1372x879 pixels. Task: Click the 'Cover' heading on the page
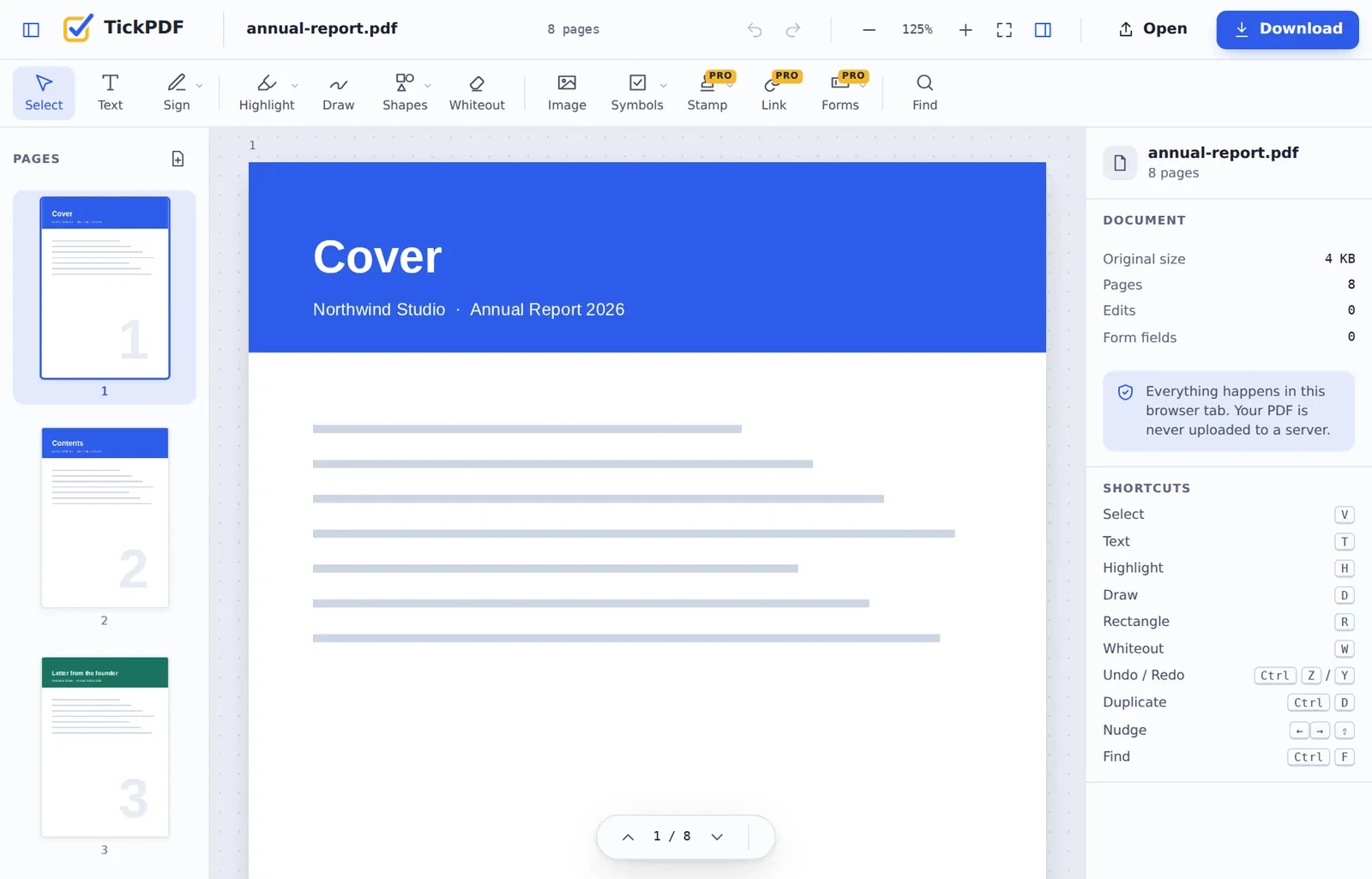377,256
